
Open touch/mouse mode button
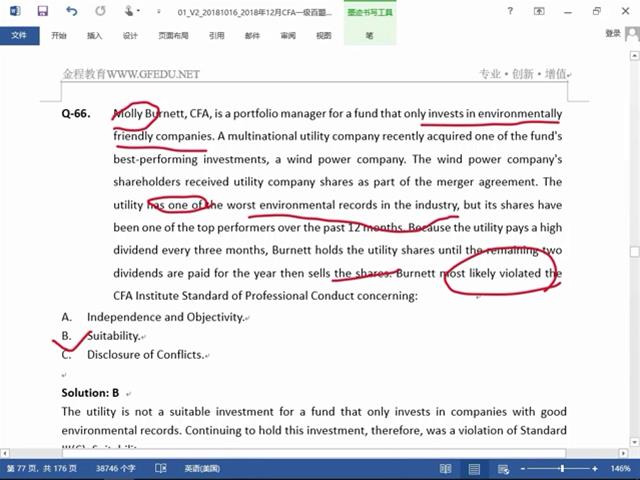[x=130, y=11]
